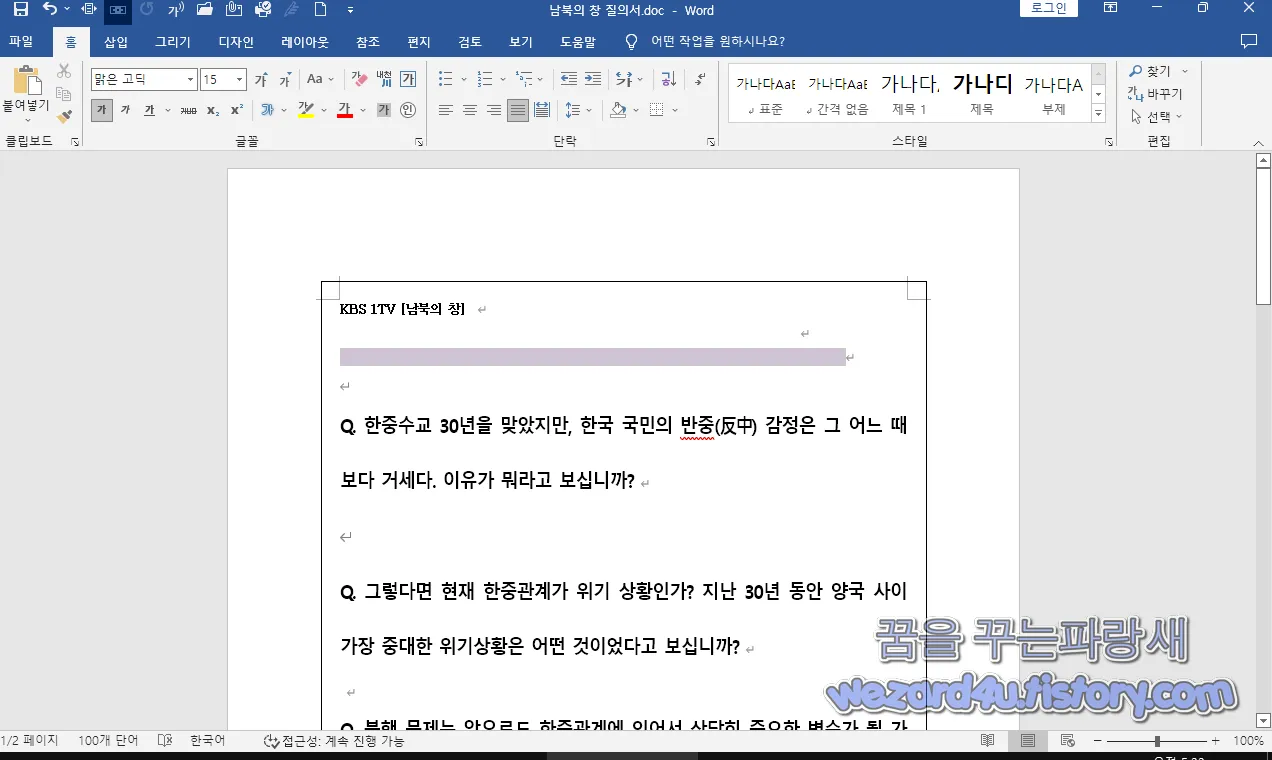
Task: Click the character border icon
Action: [408, 79]
